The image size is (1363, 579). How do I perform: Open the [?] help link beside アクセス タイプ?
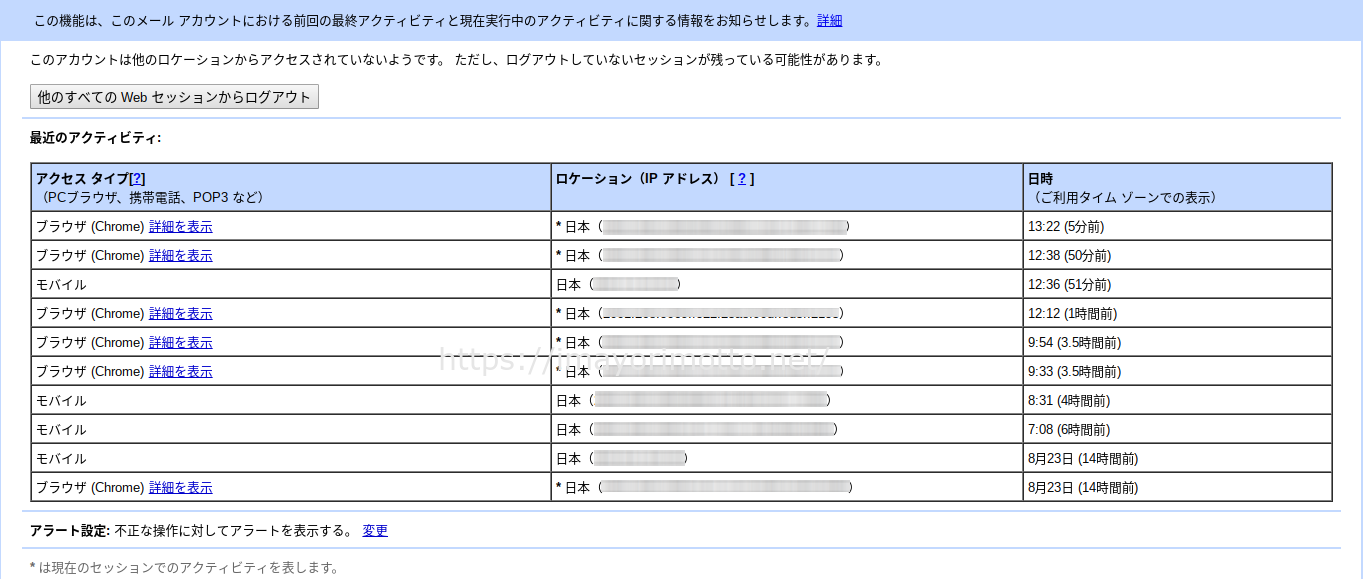pyautogui.click(x=138, y=178)
